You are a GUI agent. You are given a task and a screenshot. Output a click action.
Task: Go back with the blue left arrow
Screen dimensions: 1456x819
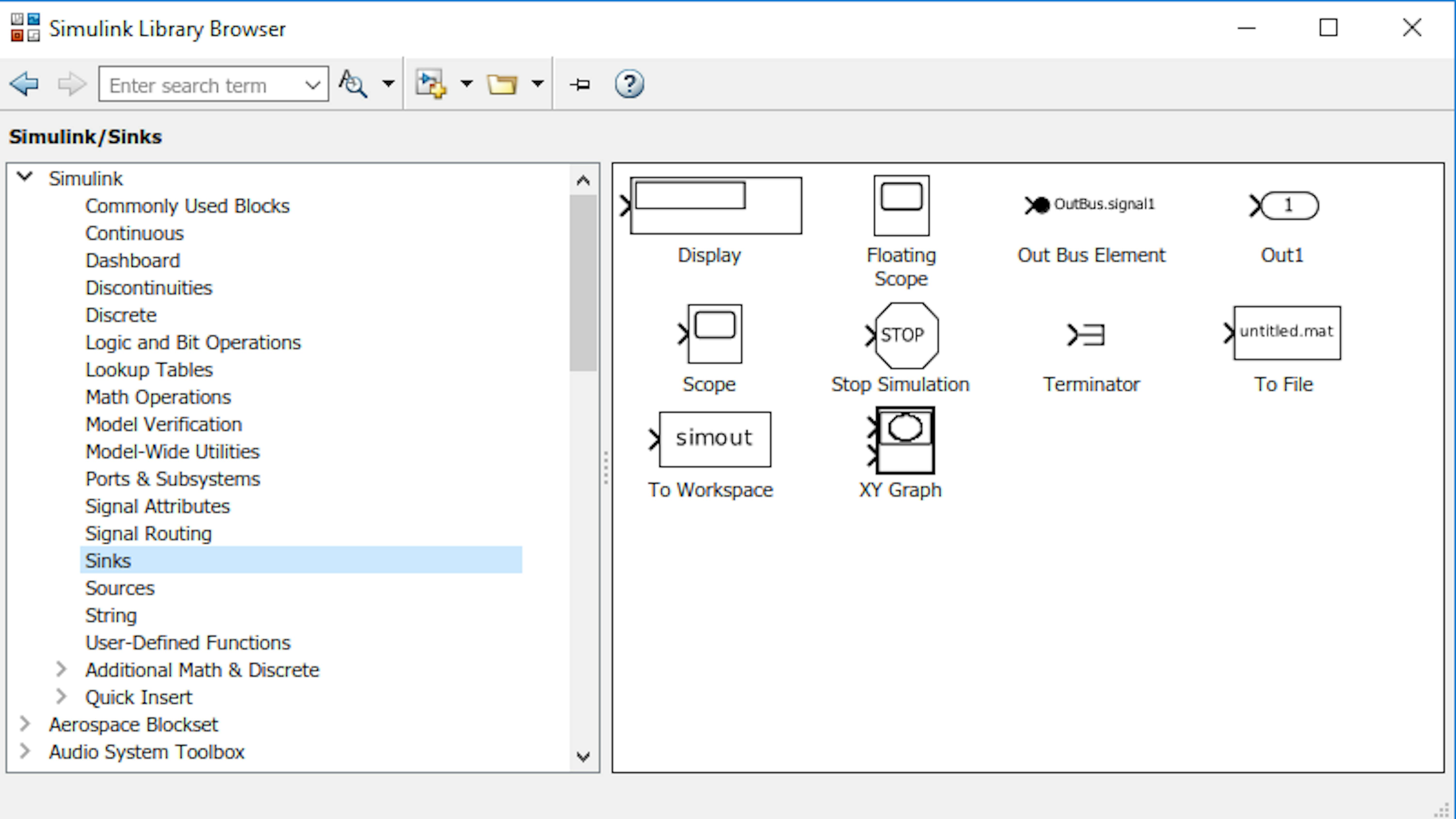tap(24, 84)
